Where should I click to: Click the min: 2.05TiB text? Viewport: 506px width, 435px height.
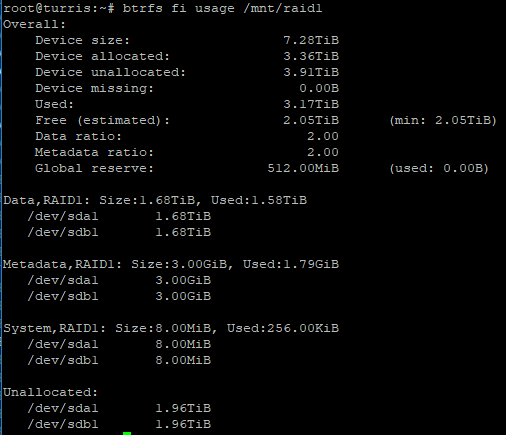click(x=443, y=120)
